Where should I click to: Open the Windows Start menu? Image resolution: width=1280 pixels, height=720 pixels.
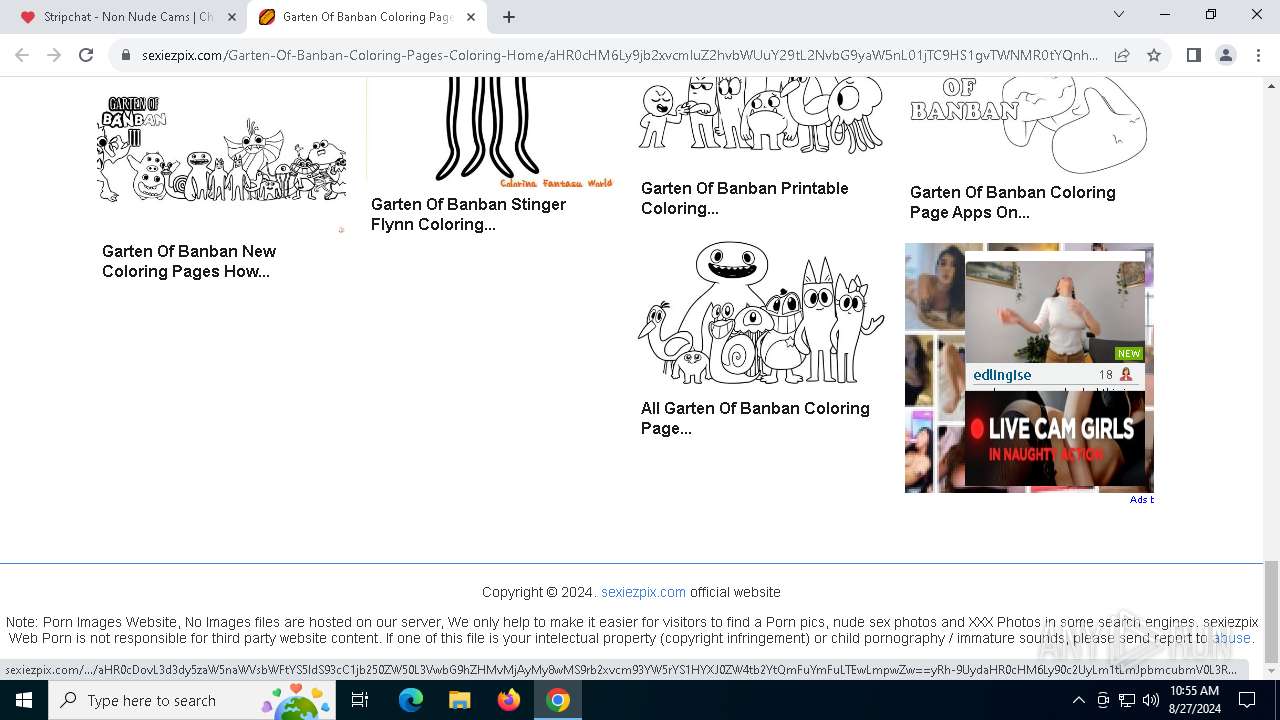(x=24, y=700)
